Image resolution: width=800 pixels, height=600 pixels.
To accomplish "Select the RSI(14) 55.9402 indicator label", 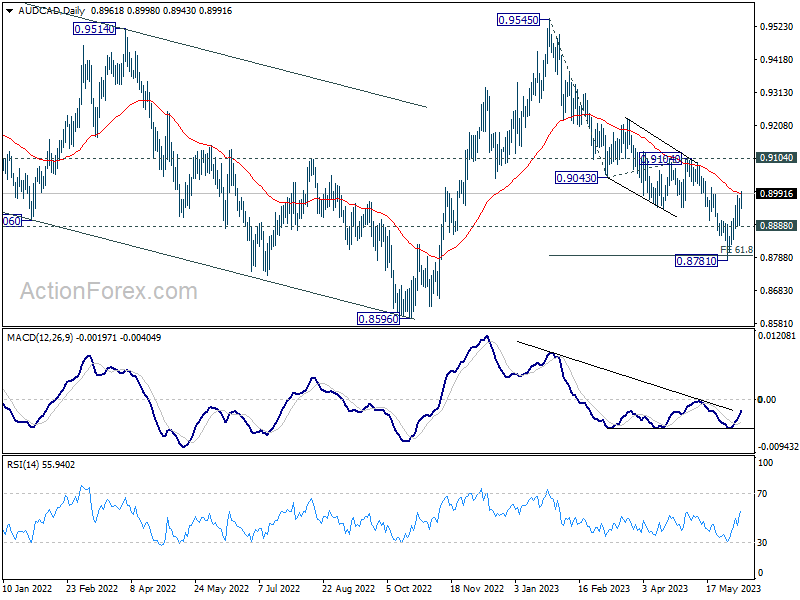I will [x=41, y=465].
